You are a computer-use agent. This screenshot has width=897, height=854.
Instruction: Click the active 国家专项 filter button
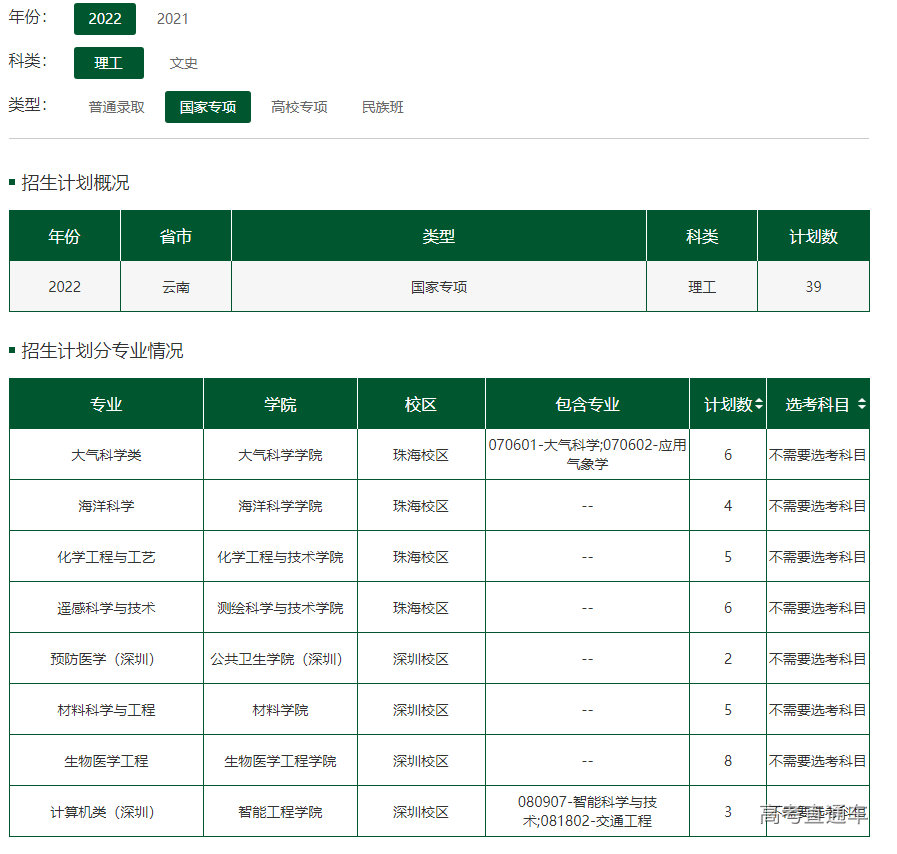207,107
